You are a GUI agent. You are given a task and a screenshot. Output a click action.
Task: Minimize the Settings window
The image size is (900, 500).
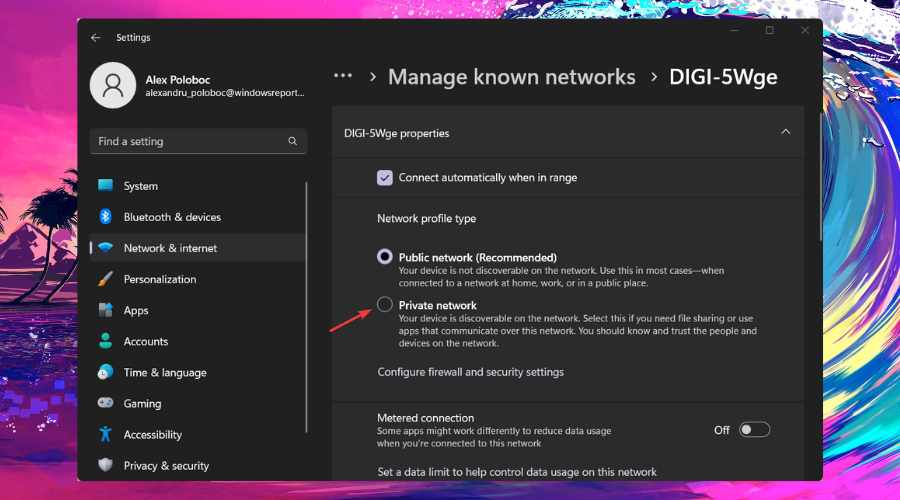[x=734, y=30]
